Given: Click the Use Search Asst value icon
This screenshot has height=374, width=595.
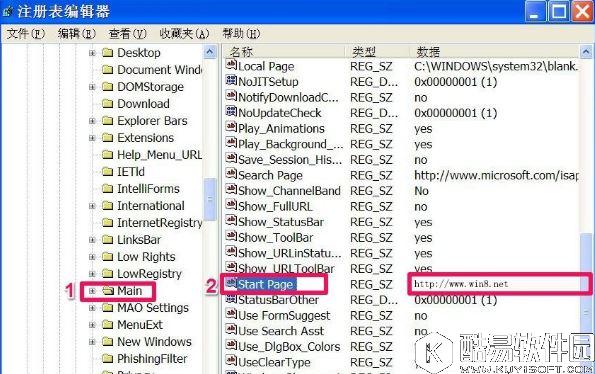Looking at the screenshot, I should (x=231, y=330).
